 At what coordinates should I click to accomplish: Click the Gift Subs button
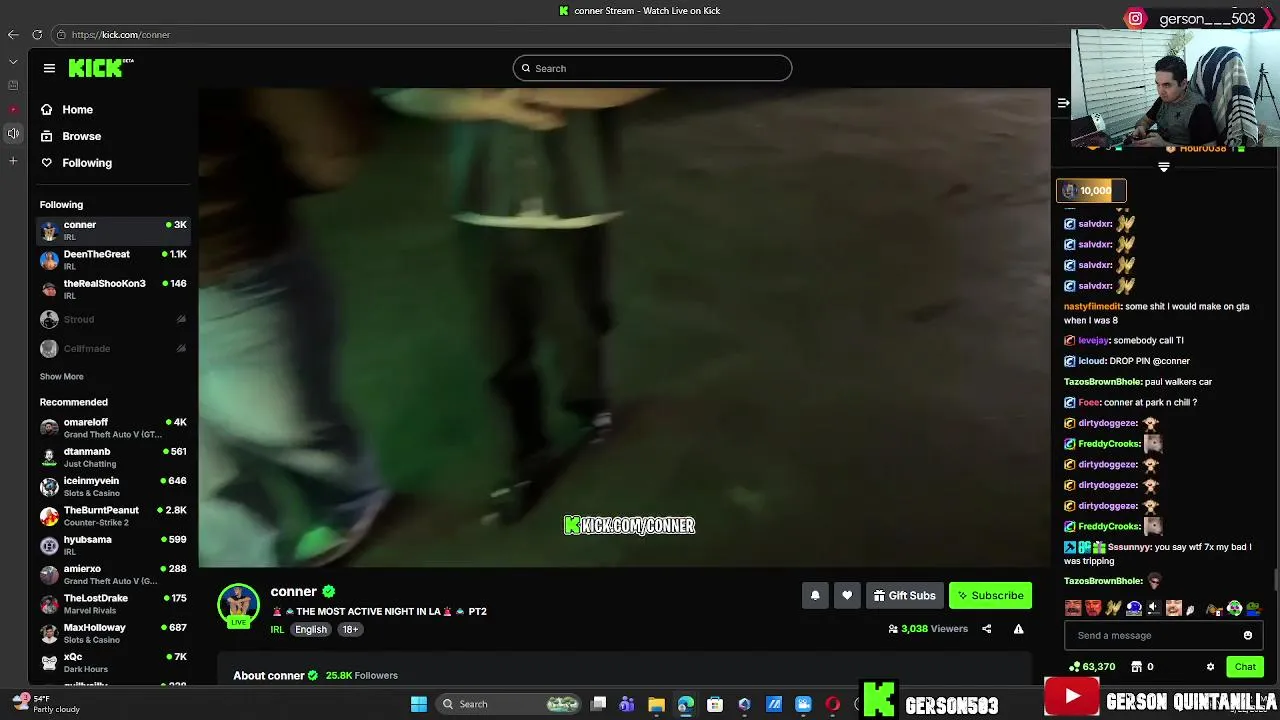(904, 595)
